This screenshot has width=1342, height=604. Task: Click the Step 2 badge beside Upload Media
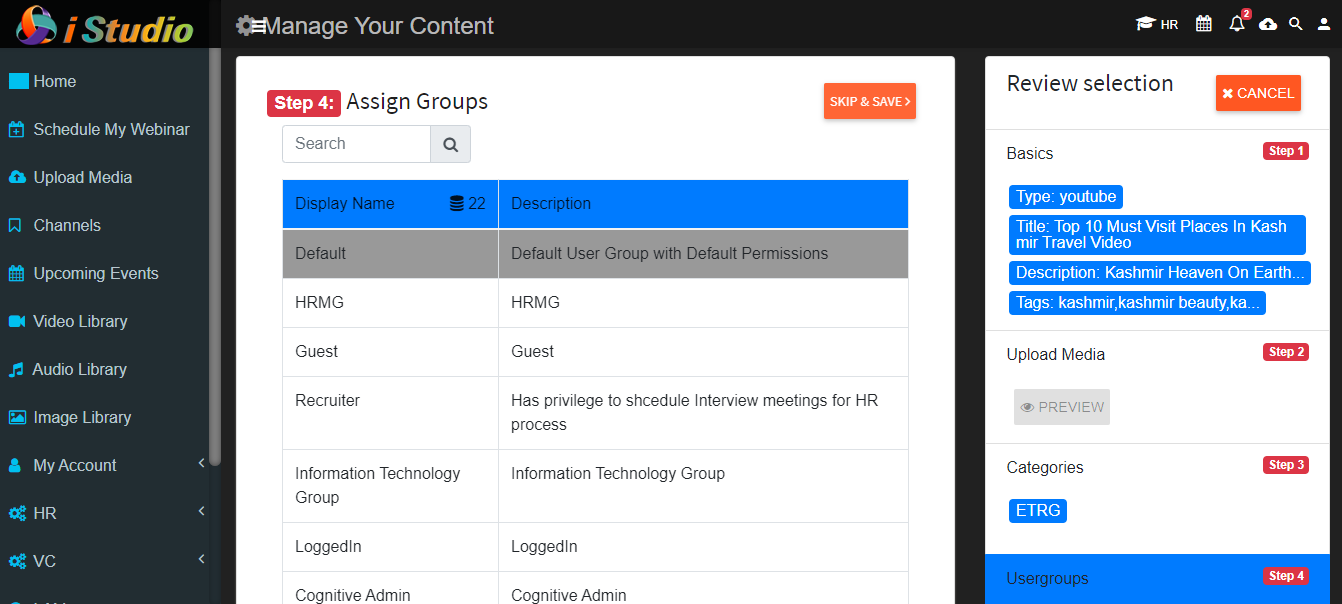pos(1286,352)
